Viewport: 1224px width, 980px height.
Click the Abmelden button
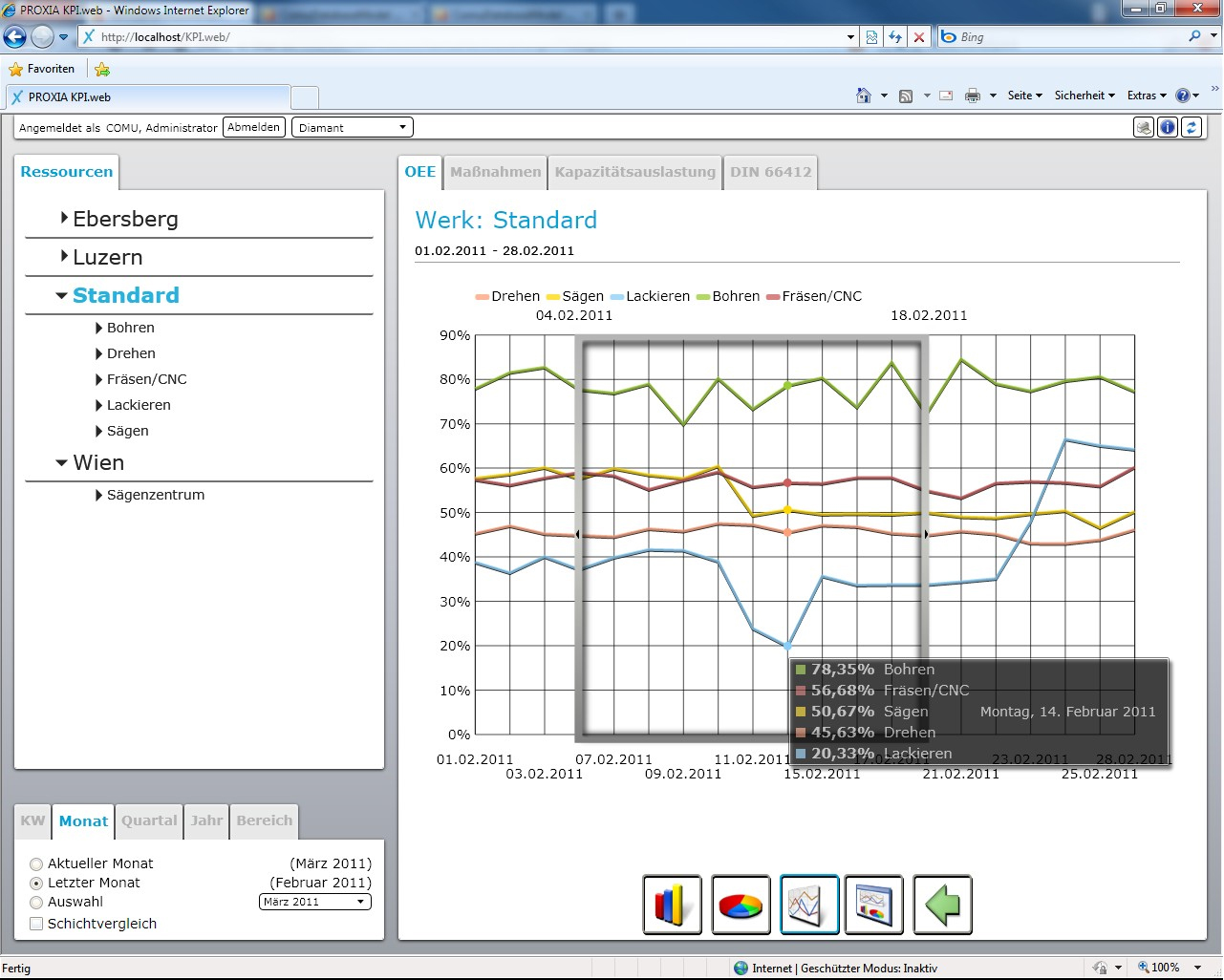(x=253, y=126)
